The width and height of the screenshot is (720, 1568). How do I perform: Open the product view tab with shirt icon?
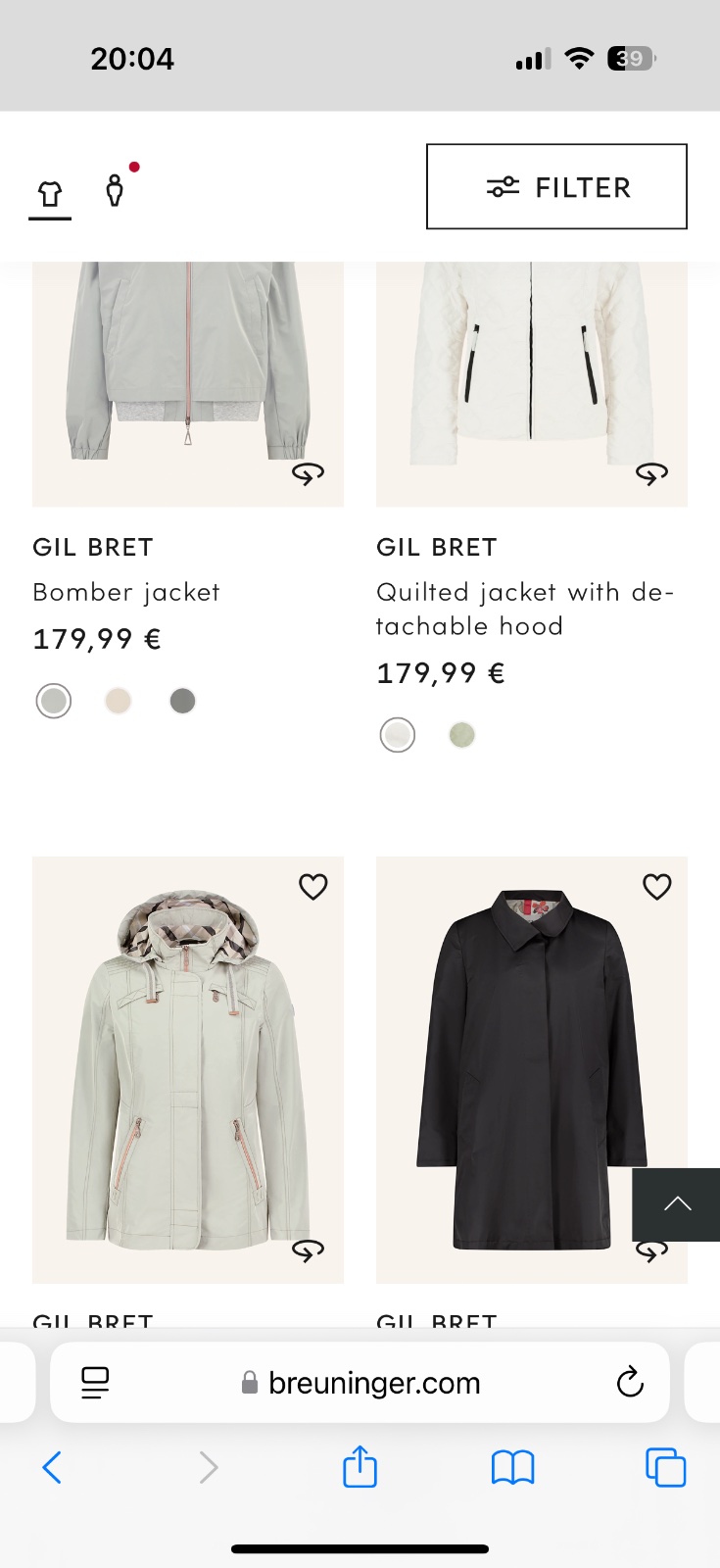click(x=50, y=193)
